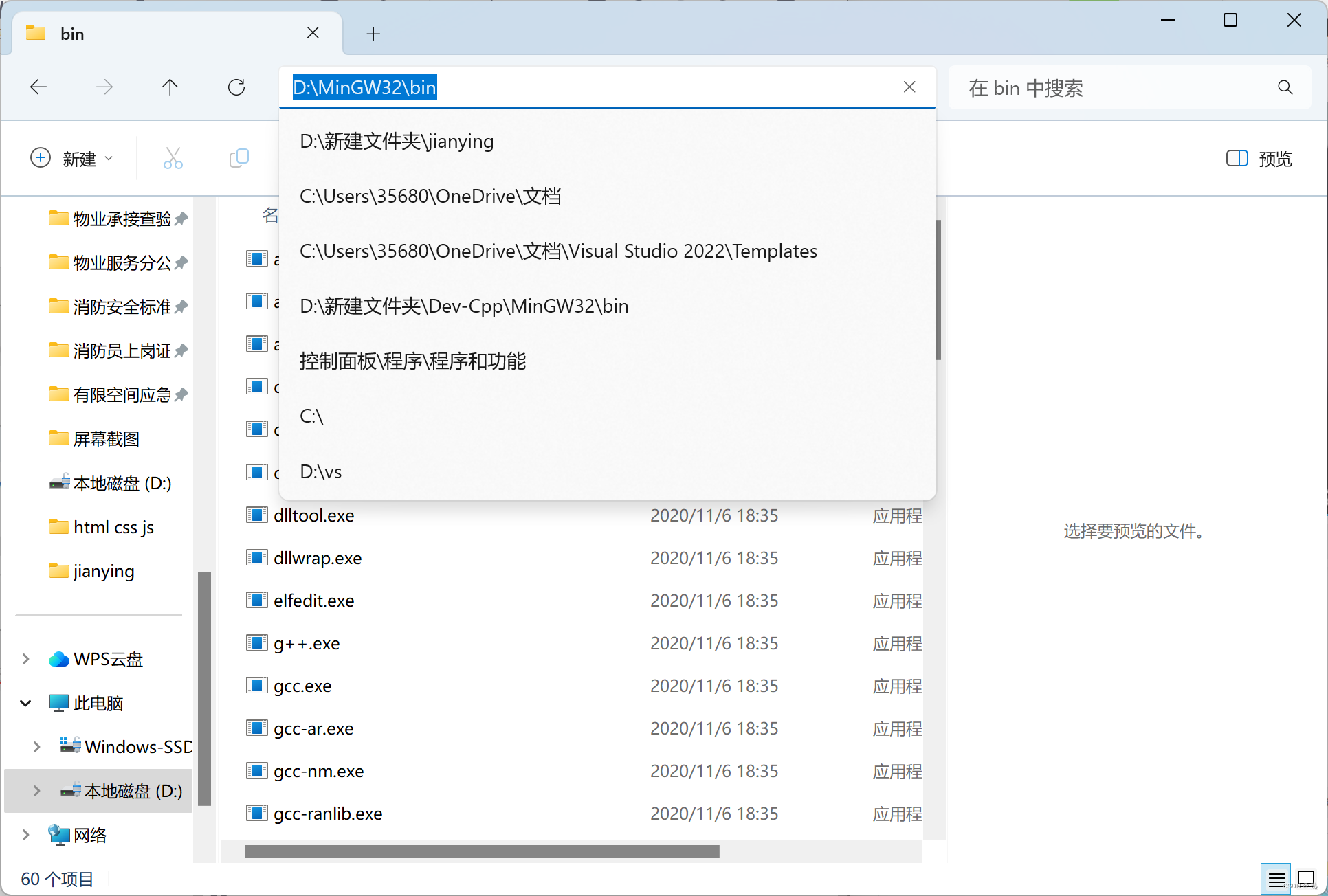This screenshot has width=1328, height=896.
Task: Switch to details view layout
Action: [1276, 879]
